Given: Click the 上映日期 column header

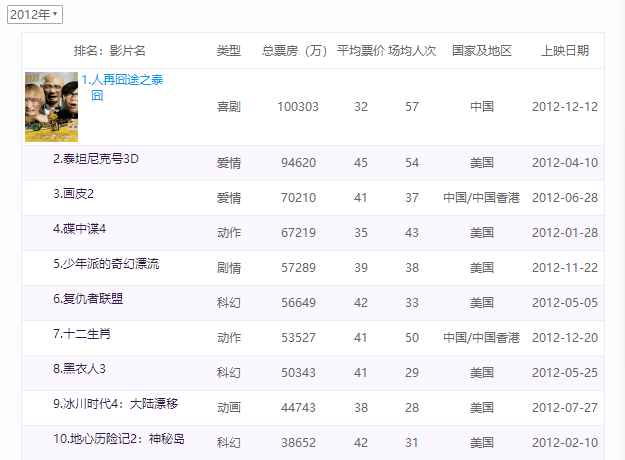Looking at the screenshot, I should click(565, 50).
